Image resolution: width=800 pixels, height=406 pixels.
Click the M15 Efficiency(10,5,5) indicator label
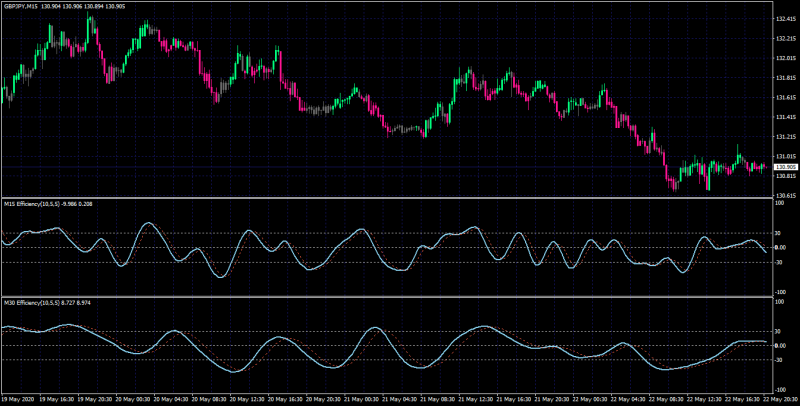32,204
